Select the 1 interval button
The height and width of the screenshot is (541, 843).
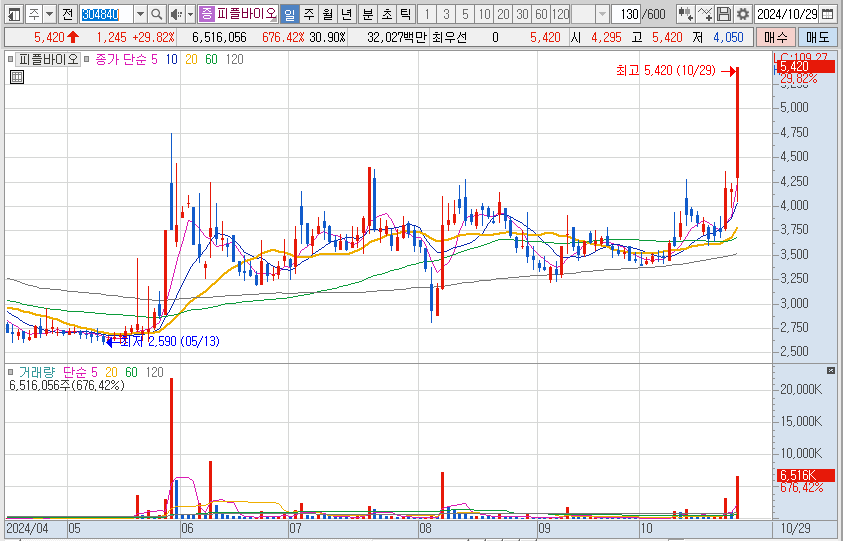427,14
